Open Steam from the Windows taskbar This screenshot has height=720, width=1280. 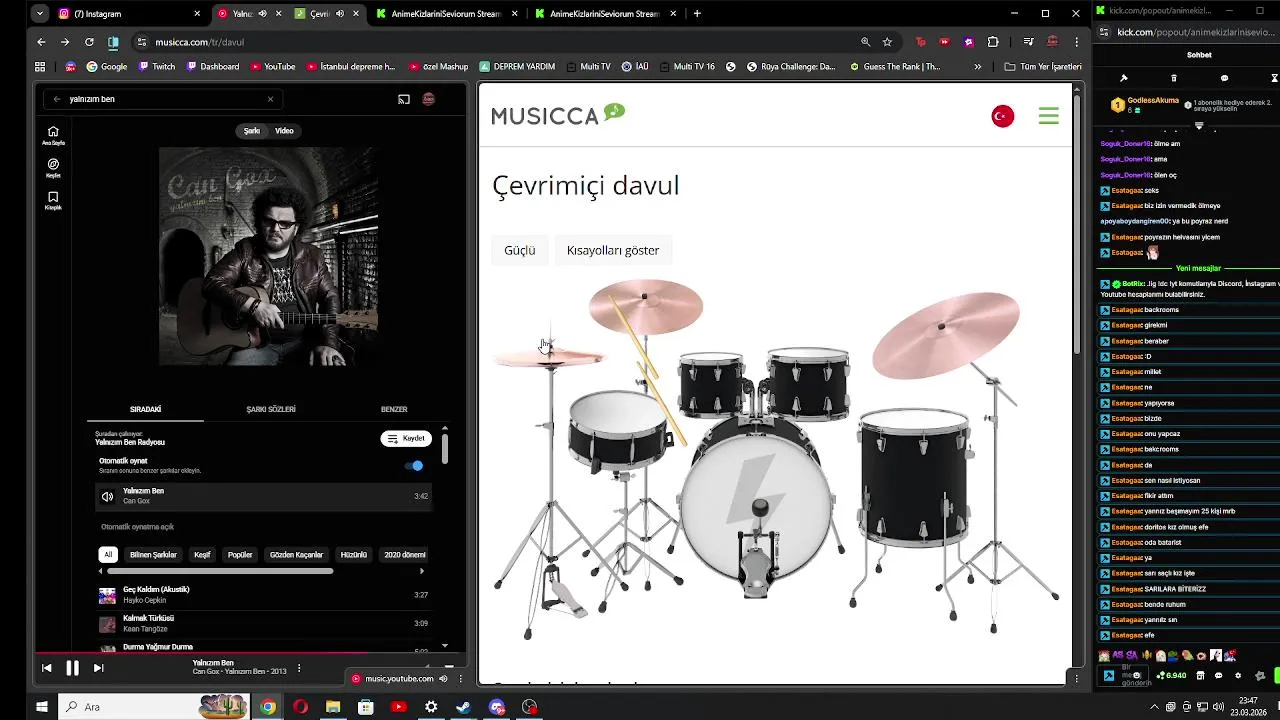click(464, 707)
